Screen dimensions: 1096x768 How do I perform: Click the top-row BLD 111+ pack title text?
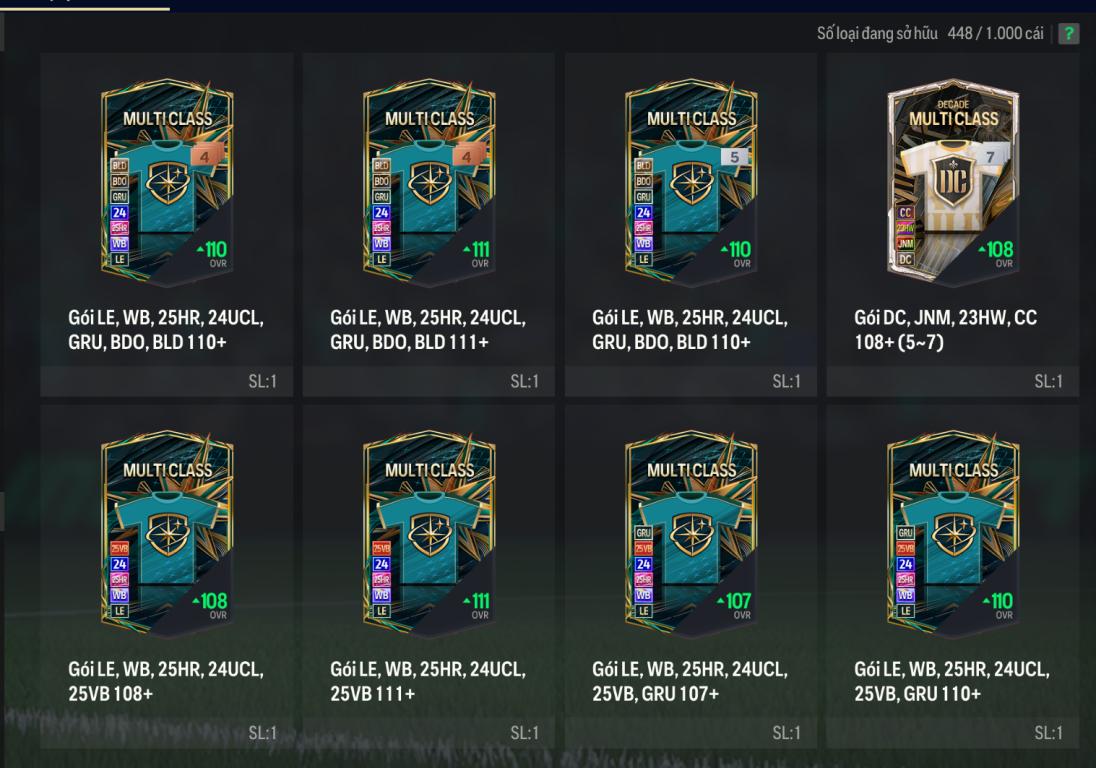click(428, 330)
